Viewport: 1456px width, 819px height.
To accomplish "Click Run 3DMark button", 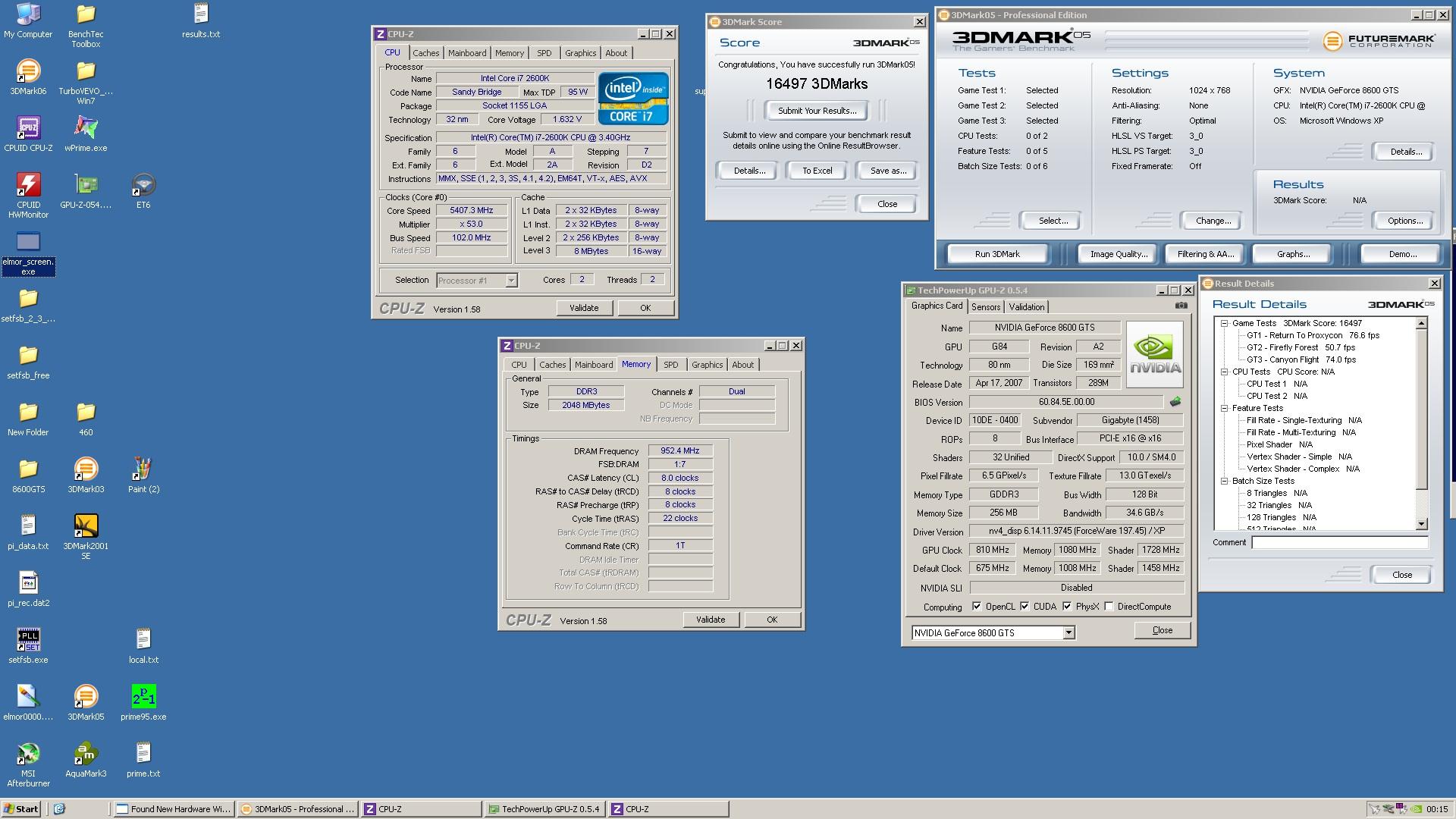I will pyautogui.click(x=997, y=254).
